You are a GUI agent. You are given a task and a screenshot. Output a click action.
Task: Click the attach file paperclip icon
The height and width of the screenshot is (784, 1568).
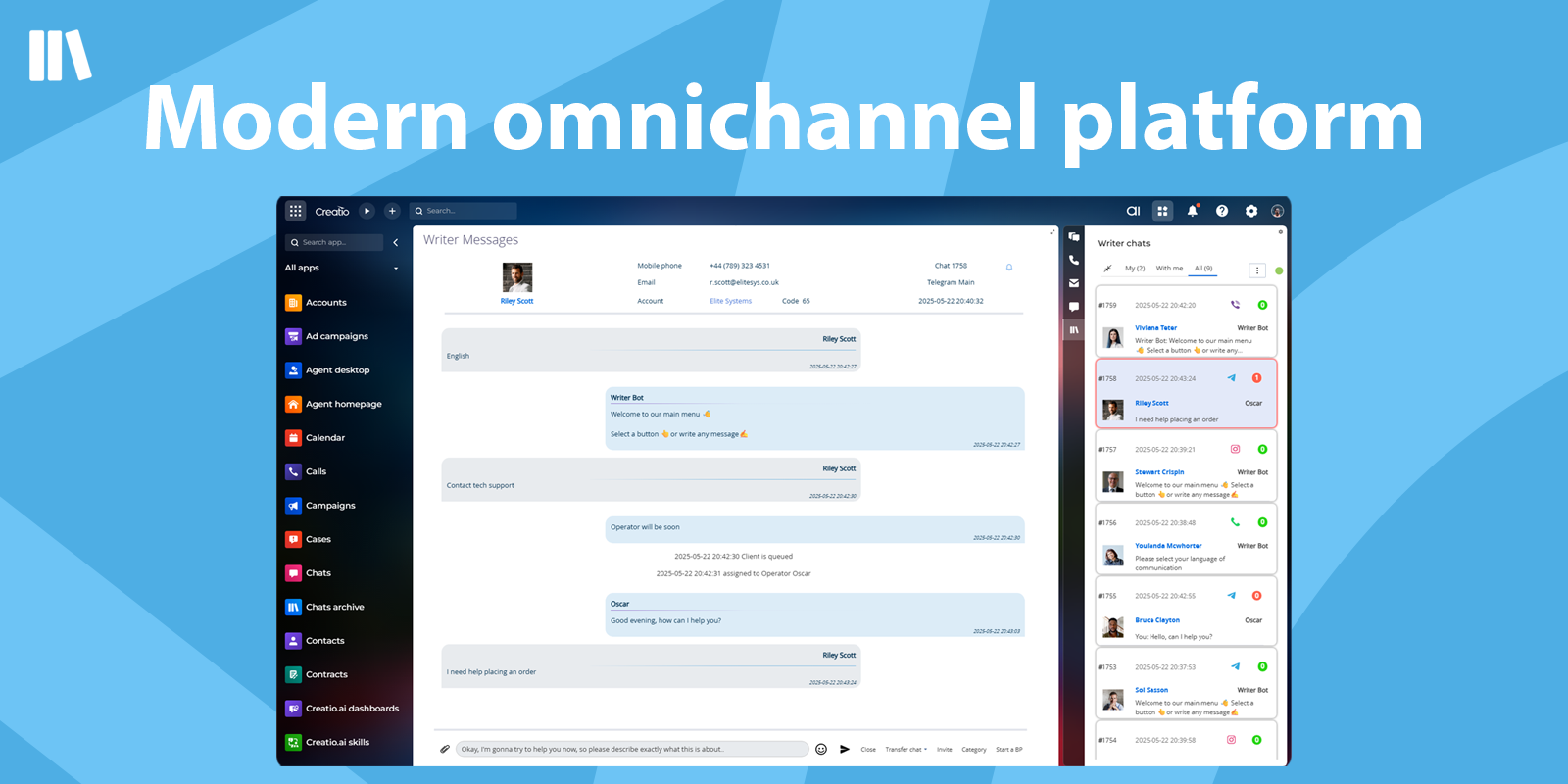[444, 749]
